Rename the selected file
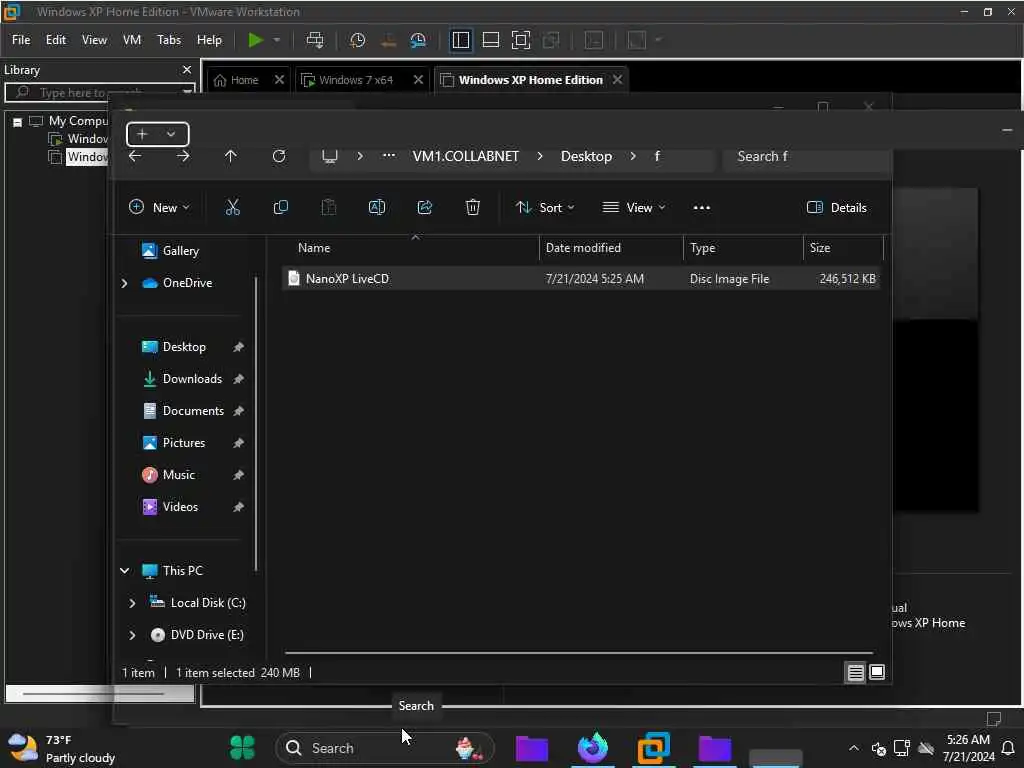Viewport: 1024px width, 768px height. (x=377, y=208)
